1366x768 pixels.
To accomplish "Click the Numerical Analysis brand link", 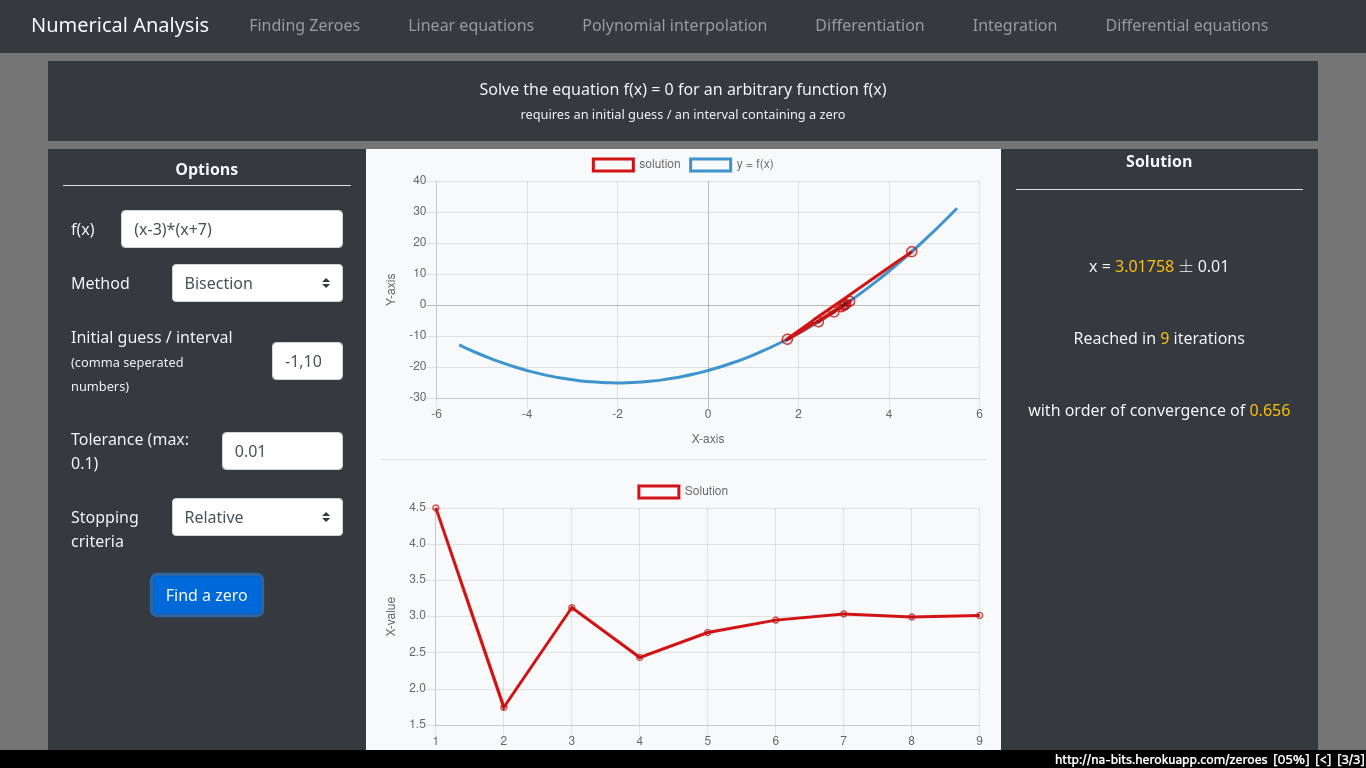I will point(120,26).
